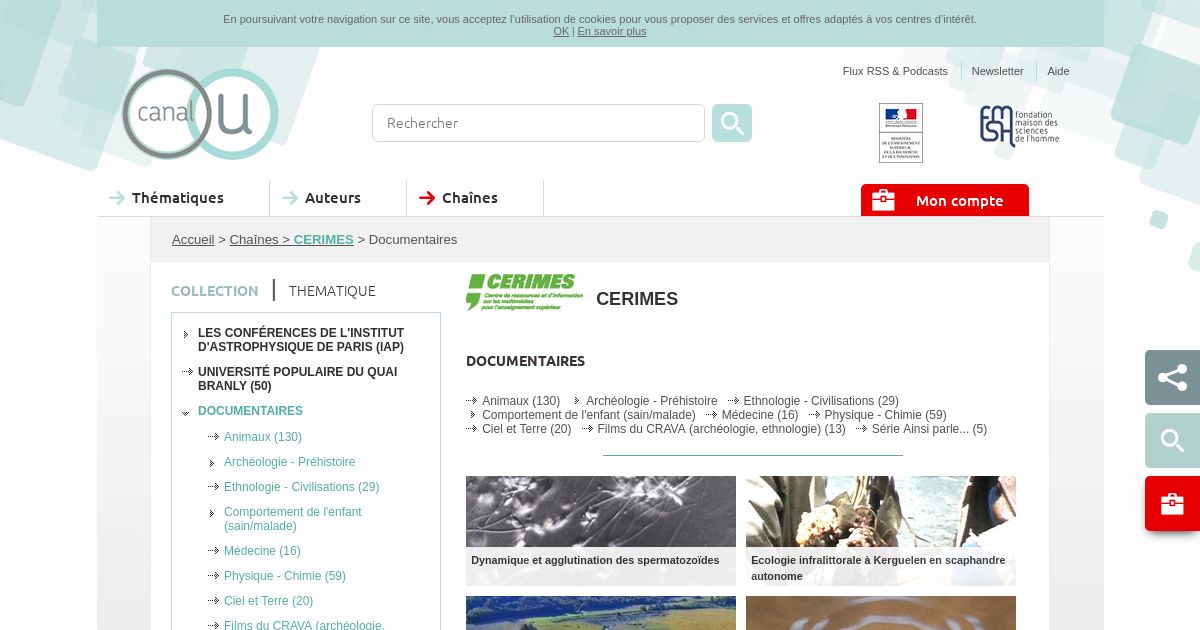This screenshot has height=630, width=1200.
Task: Open the Aide link
Action: (x=1058, y=71)
